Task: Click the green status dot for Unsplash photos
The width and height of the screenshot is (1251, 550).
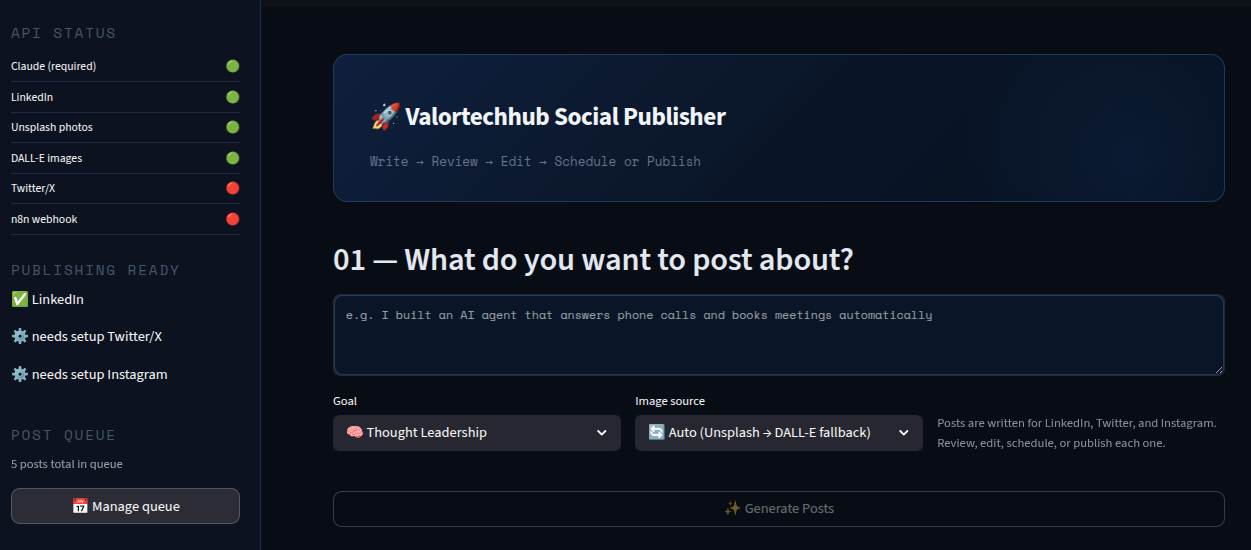Action: 232,127
